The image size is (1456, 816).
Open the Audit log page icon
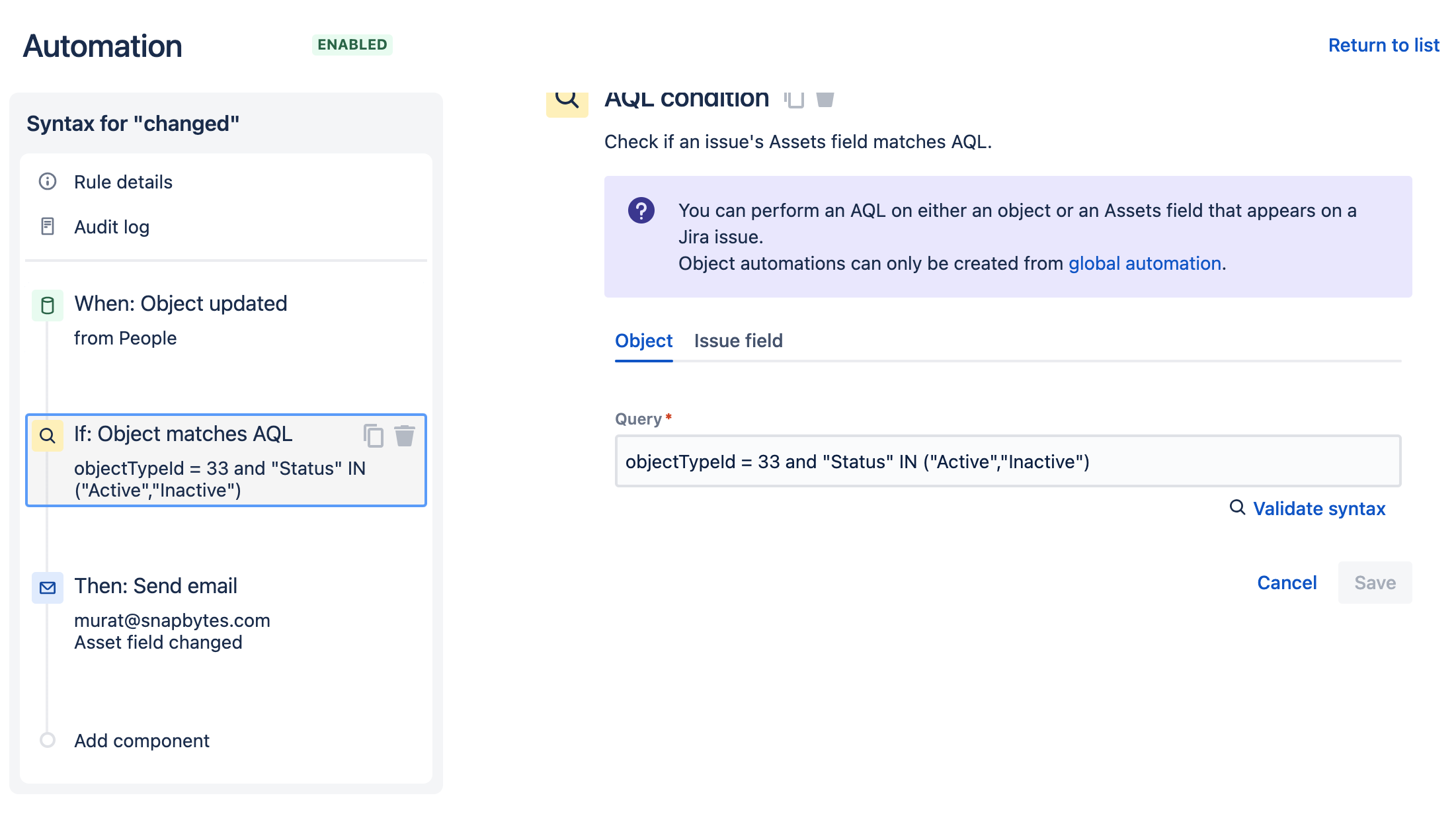(48, 227)
